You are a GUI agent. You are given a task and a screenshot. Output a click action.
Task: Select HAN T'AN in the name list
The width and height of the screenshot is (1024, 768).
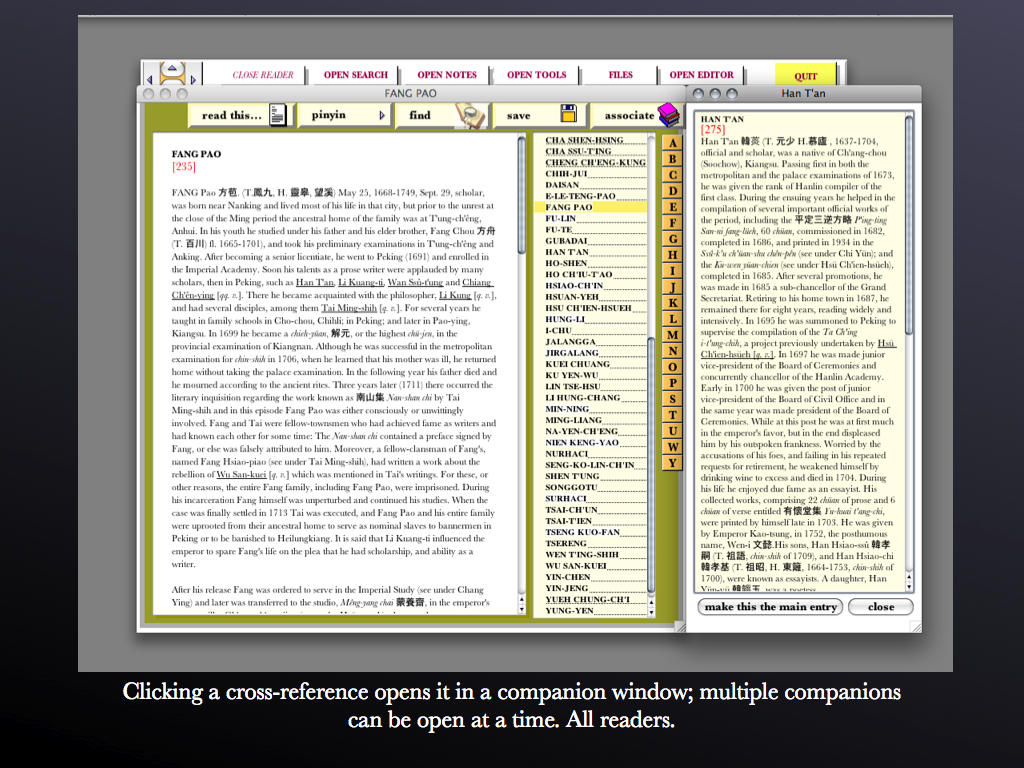pos(567,252)
